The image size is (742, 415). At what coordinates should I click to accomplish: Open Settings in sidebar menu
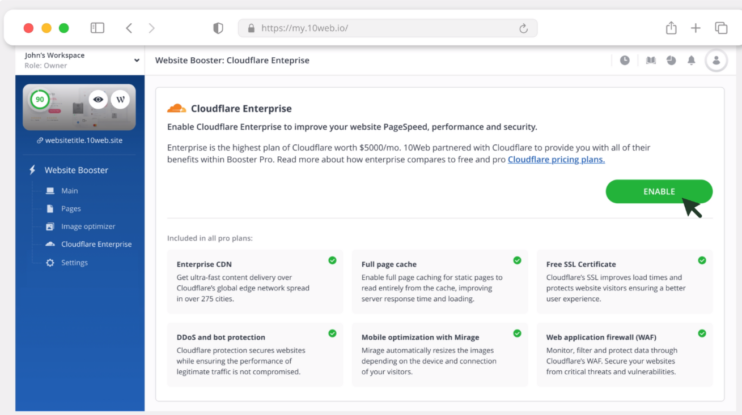tap(74, 263)
